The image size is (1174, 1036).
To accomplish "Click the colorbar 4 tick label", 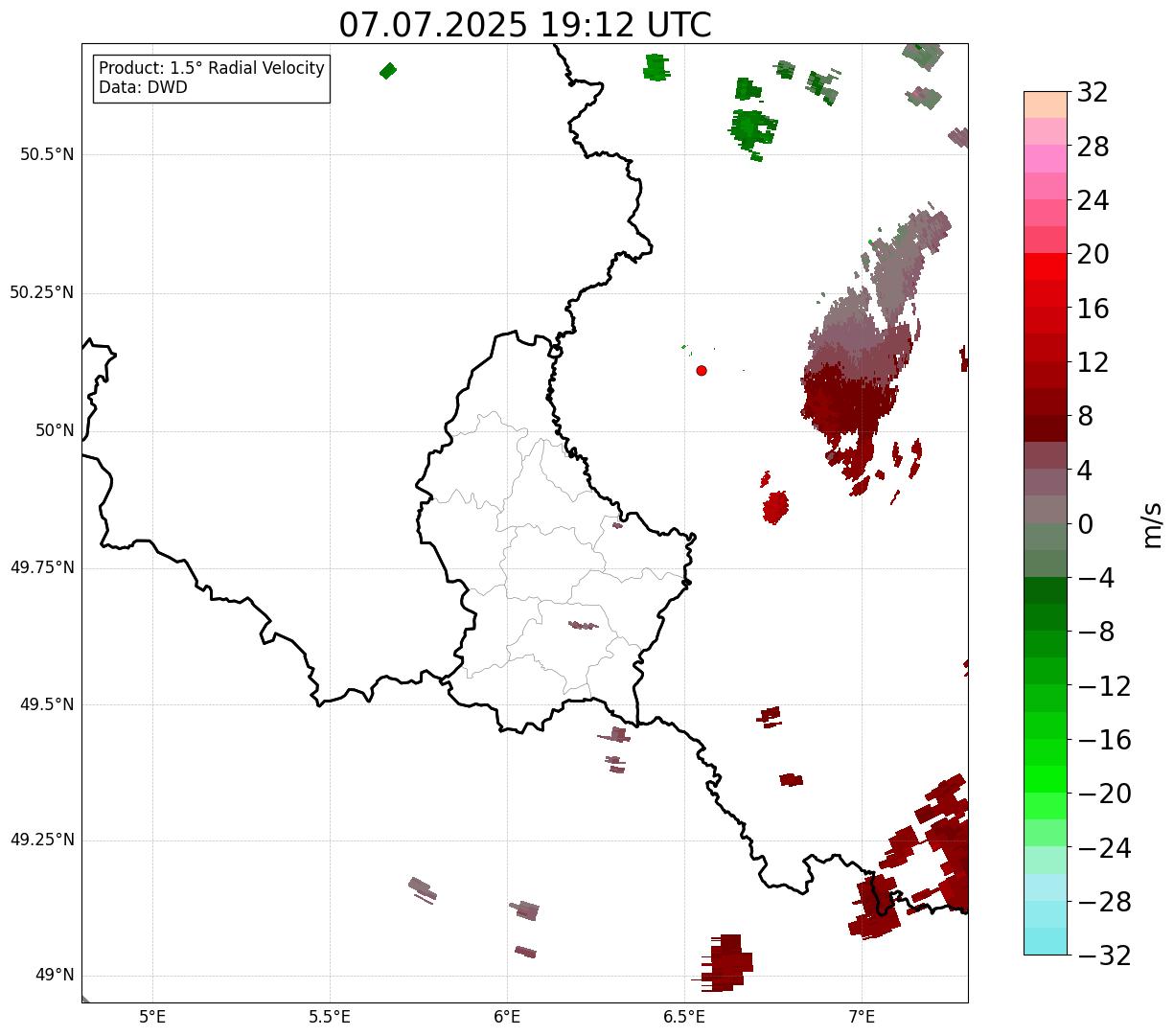I will click(x=1085, y=471).
